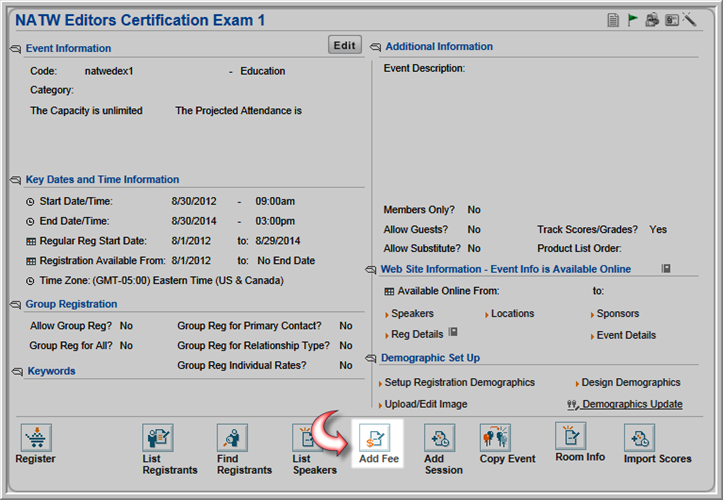The width and height of the screenshot is (723, 500).
Task: Click the green flag icon
Action: (633, 20)
